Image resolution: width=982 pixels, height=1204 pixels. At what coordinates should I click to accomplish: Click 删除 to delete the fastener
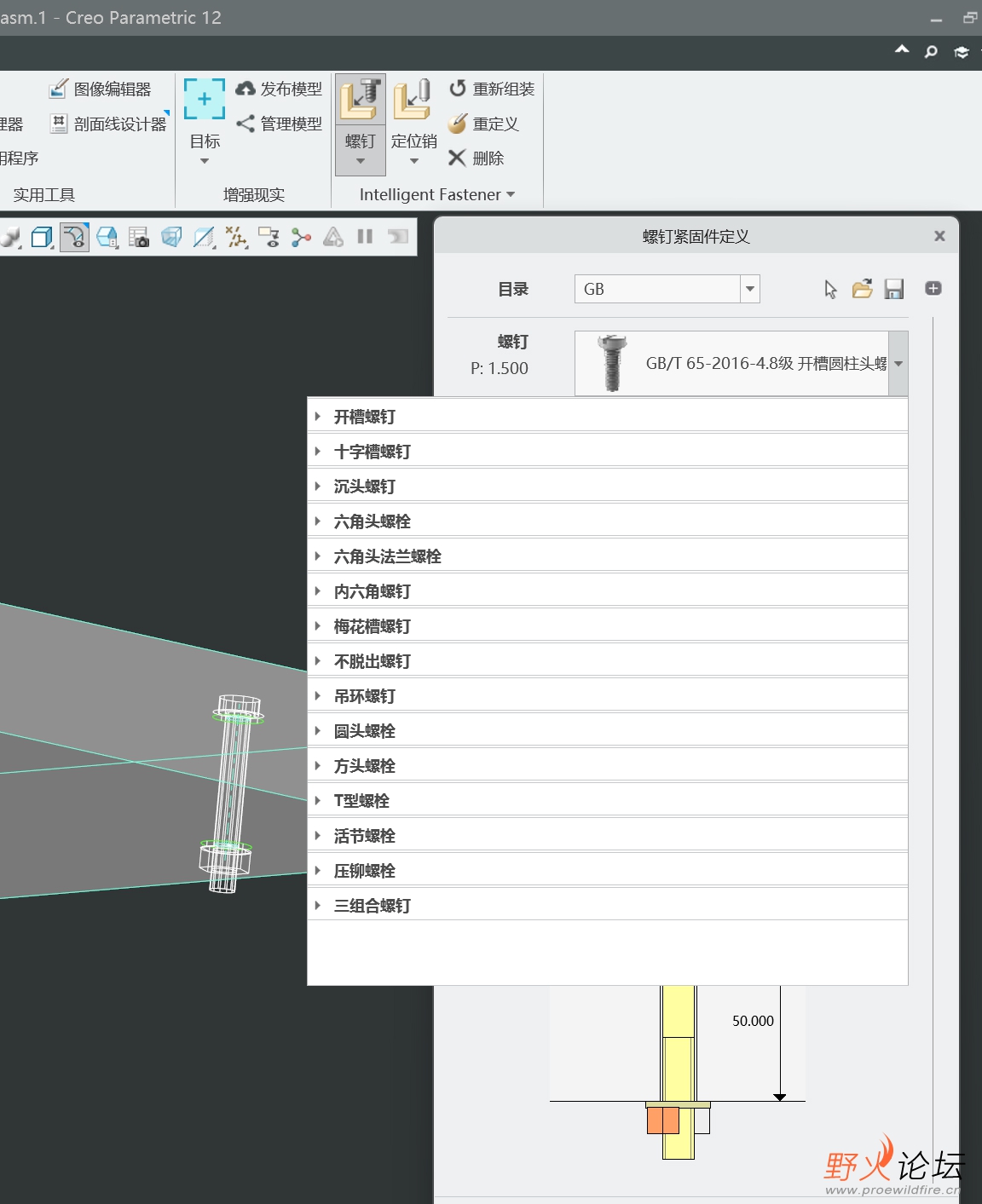[477, 158]
